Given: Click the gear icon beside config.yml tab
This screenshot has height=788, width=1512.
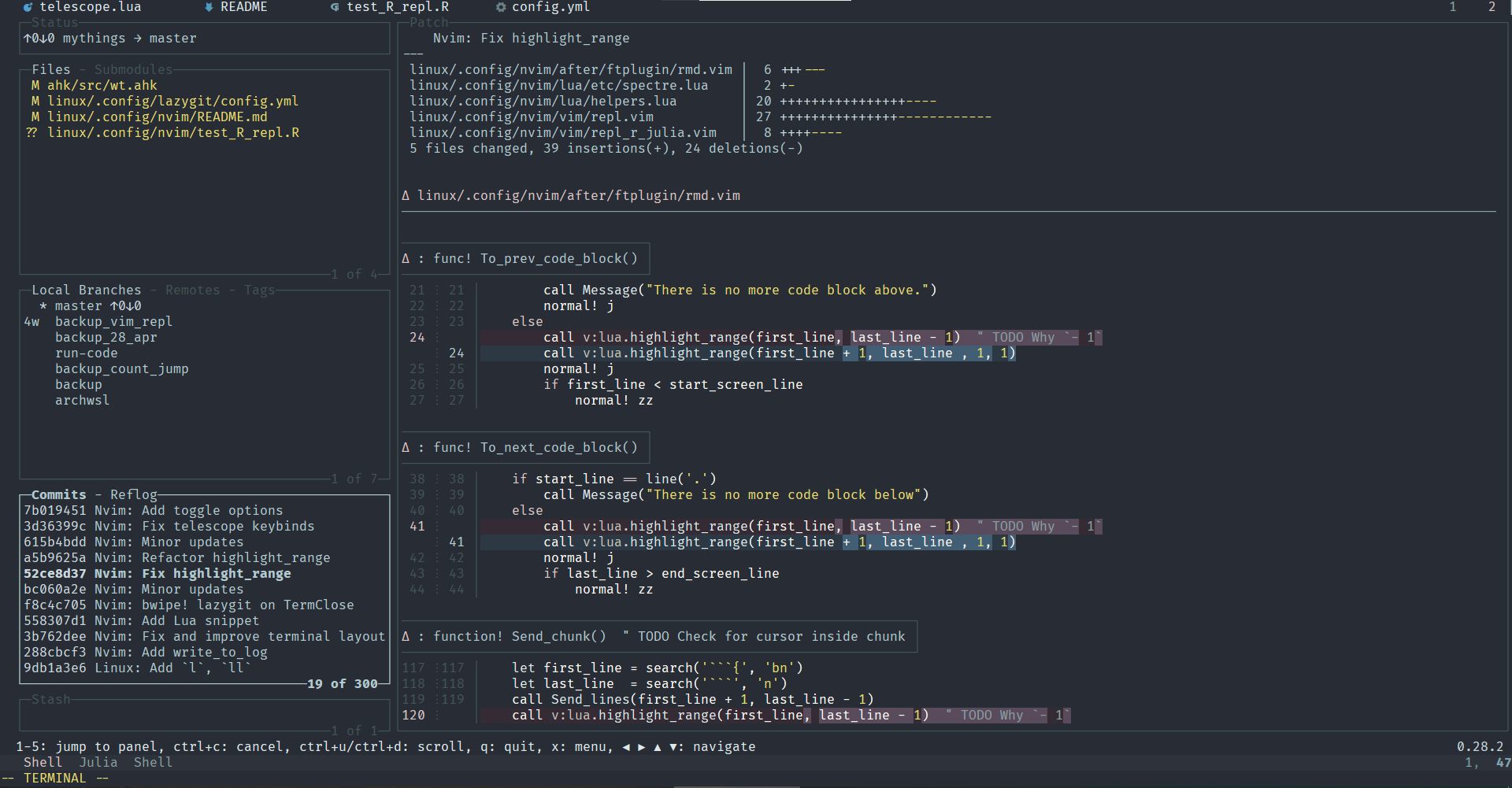Looking at the screenshot, I should [x=501, y=7].
